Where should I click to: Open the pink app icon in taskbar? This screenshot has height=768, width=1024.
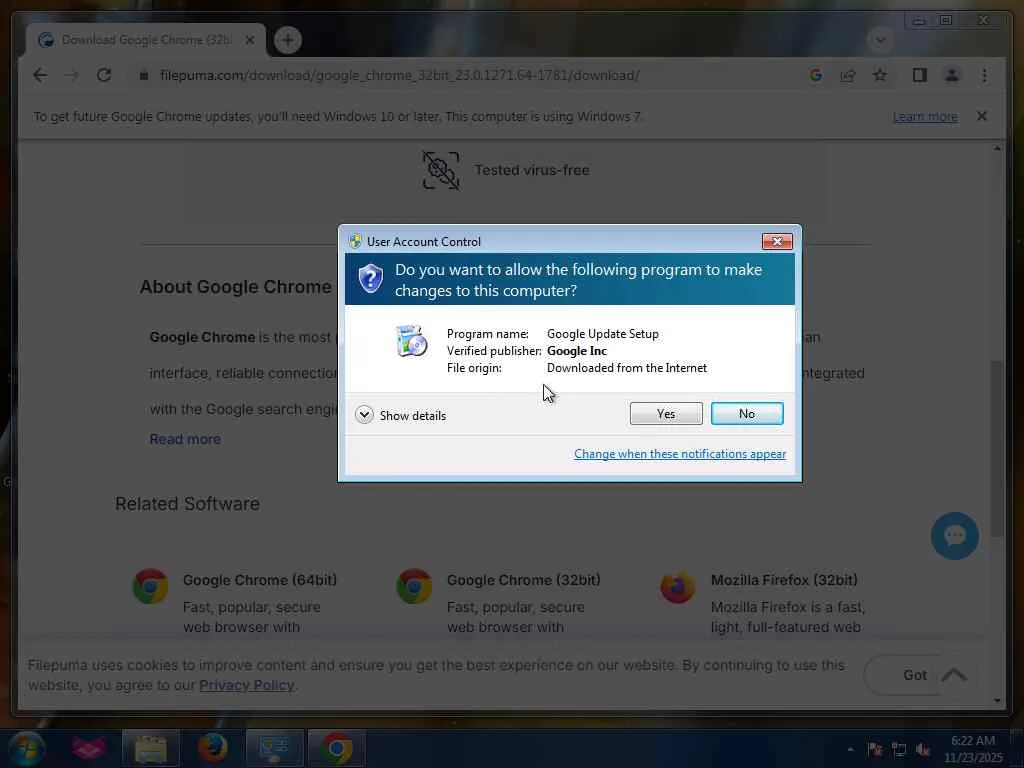click(89, 748)
